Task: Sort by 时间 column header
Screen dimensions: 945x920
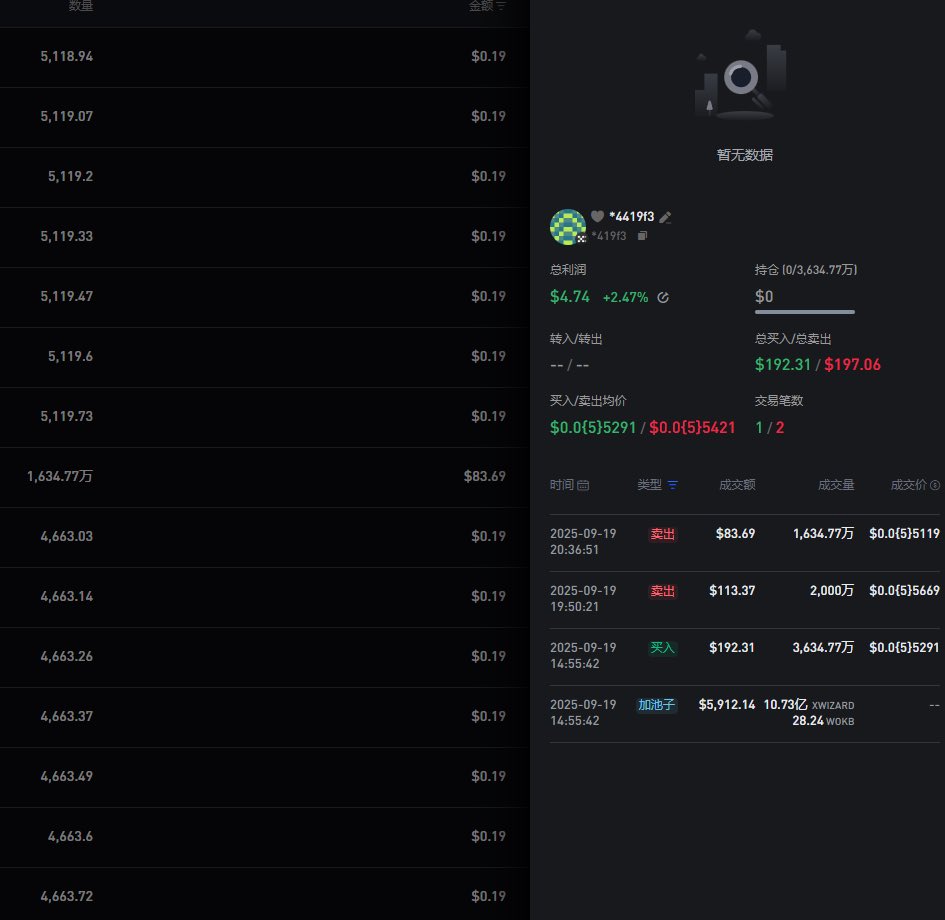Action: (x=562, y=485)
